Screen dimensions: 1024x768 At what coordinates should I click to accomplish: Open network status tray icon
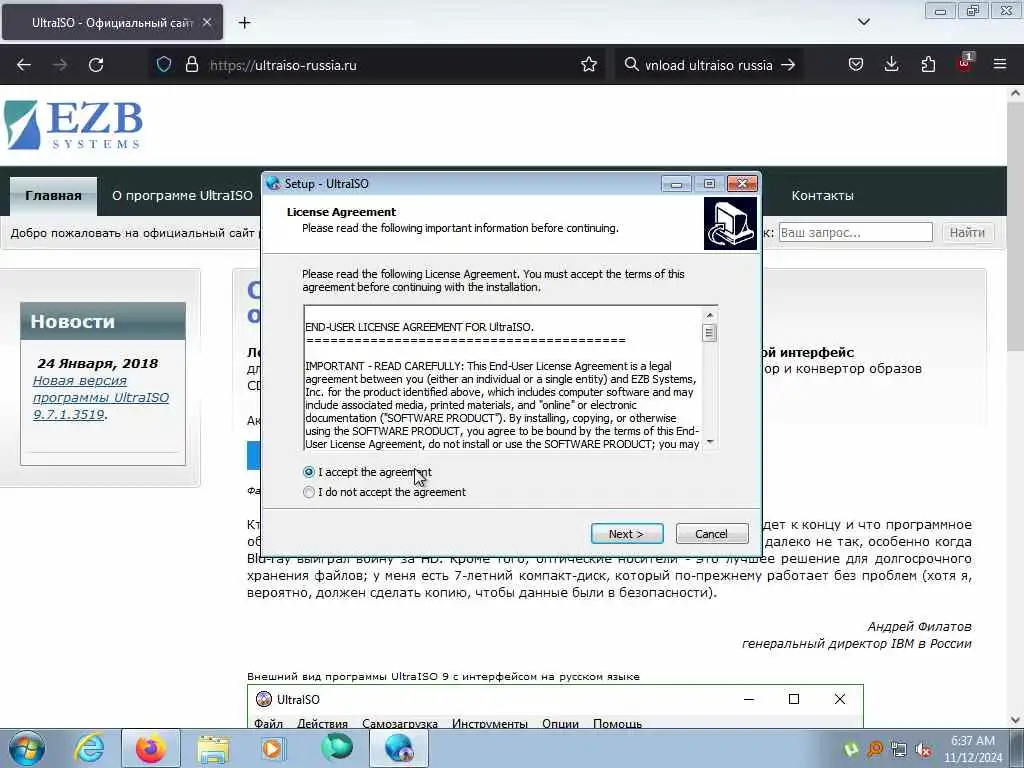coord(899,749)
